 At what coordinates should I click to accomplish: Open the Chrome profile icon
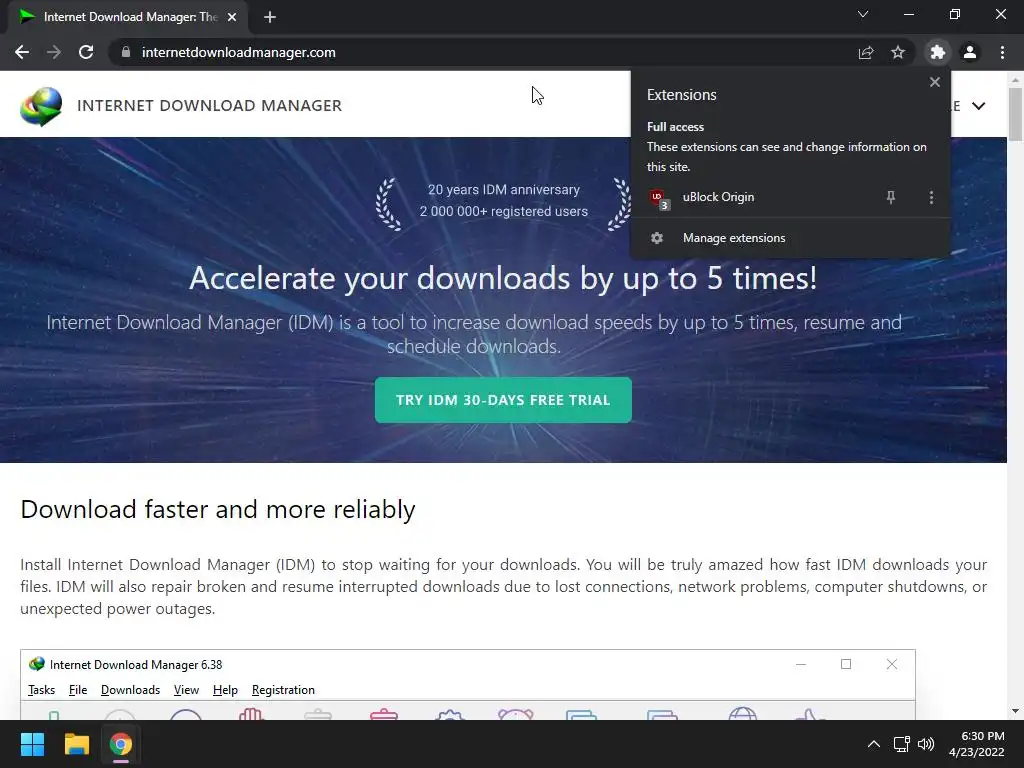(970, 52)
